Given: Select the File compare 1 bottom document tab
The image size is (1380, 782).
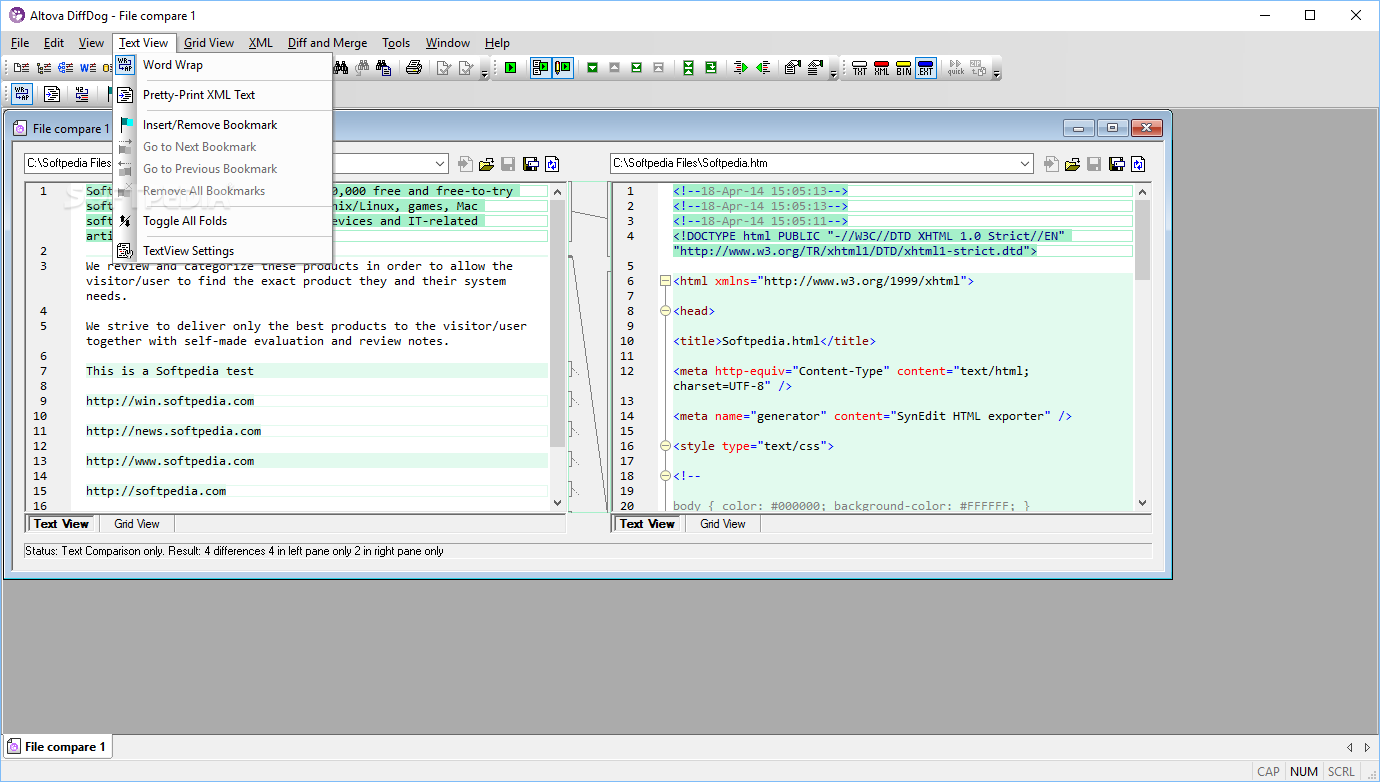Looking at the screenshot, I should tap(58, 747).
